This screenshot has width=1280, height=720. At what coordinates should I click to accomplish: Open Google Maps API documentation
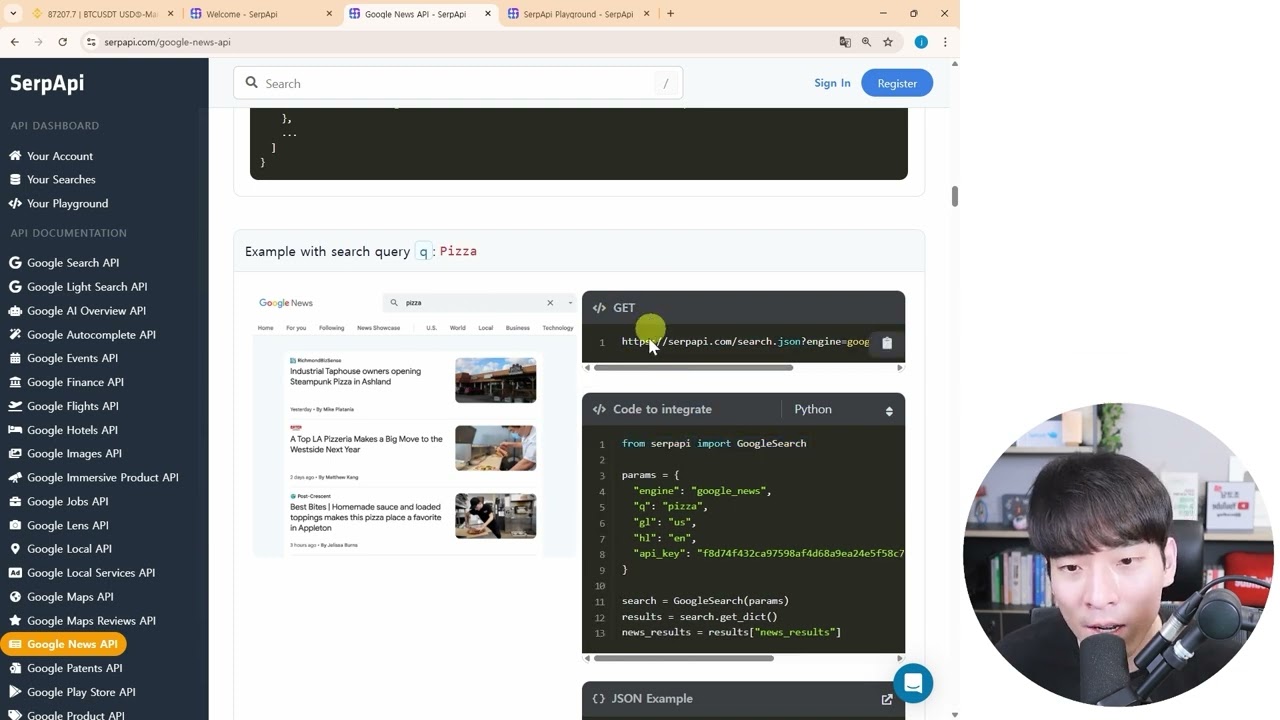(70, 597)
